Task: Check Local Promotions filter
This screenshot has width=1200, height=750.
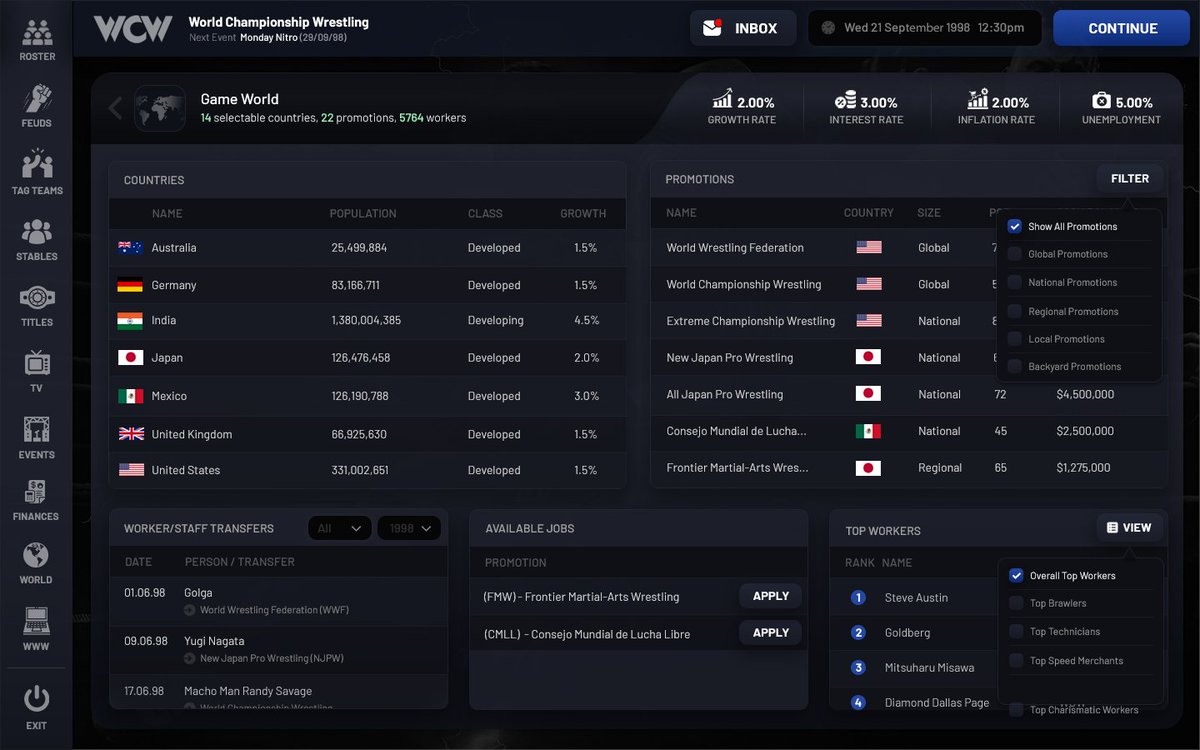Action: point(1015,339)
